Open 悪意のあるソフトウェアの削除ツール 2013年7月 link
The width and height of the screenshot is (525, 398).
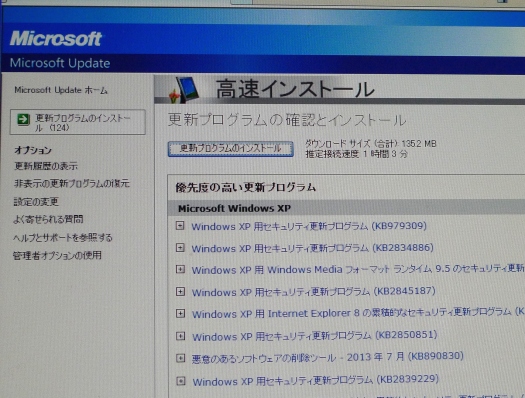(327, 357)
